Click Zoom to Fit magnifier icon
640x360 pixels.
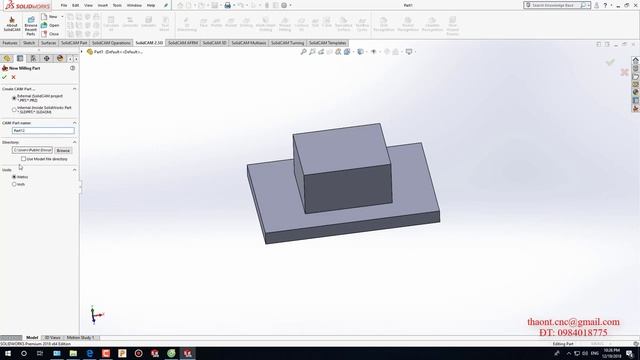tap(303, 52)
